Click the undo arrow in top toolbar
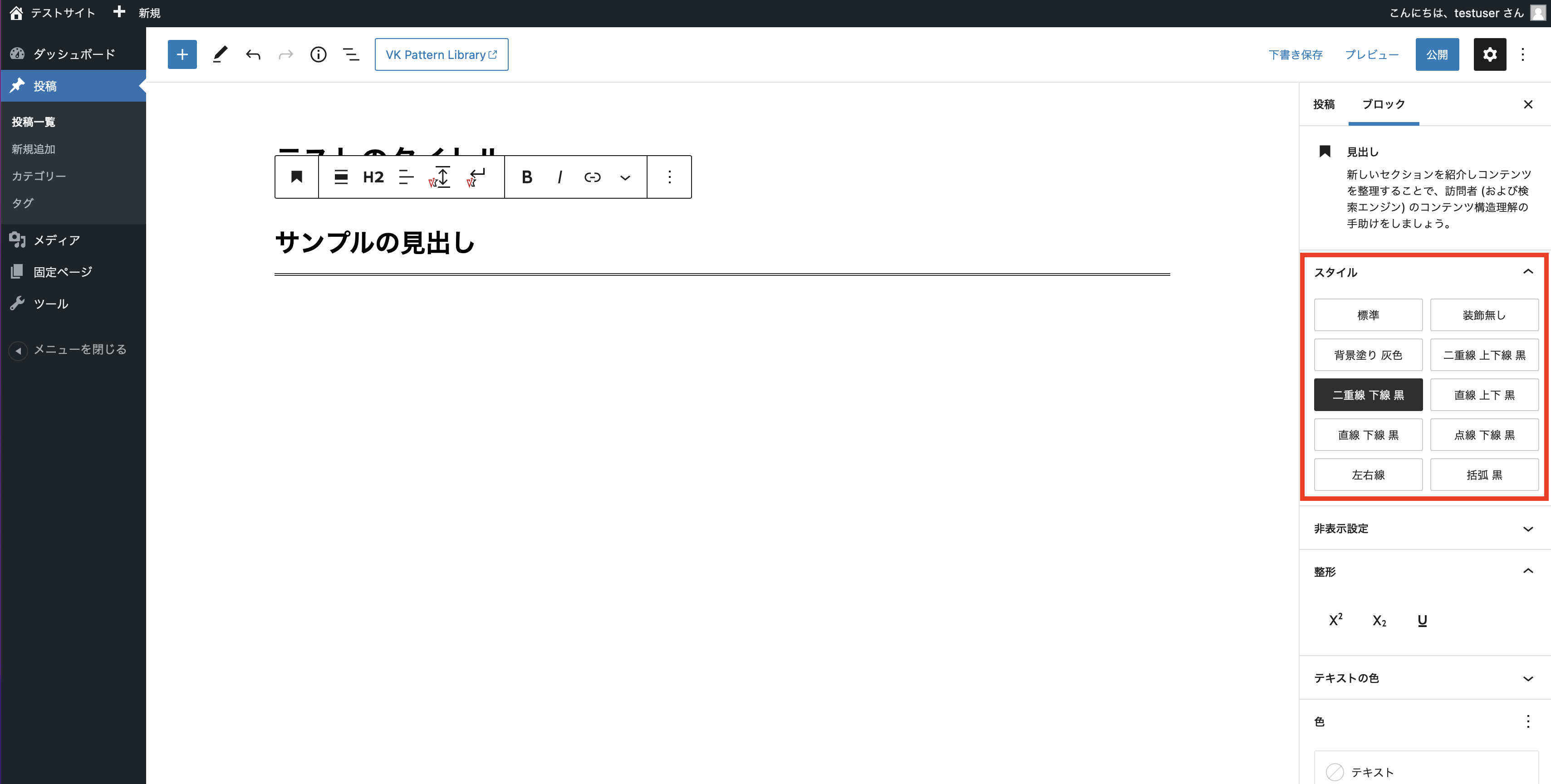The image size is (1551, 784). pyautogui.click(x=253, y=55)
